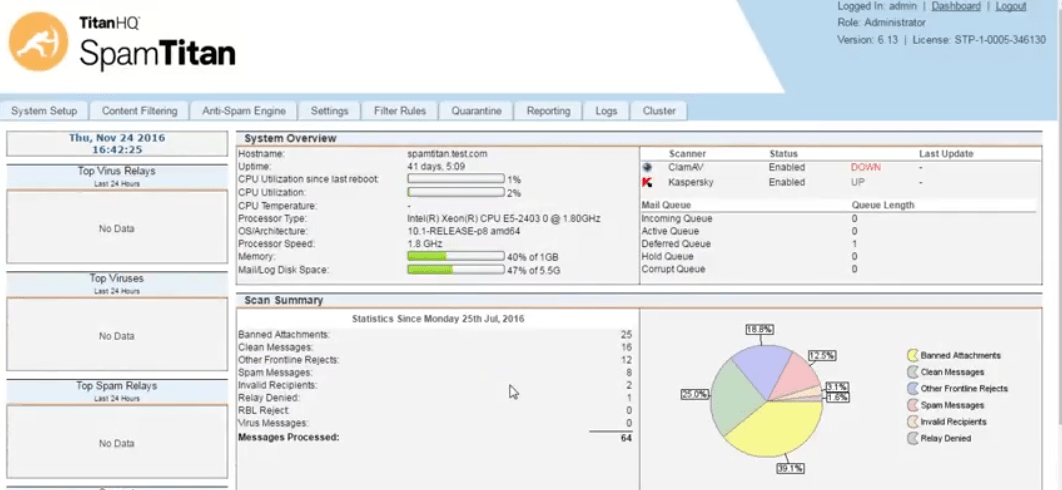Click the ClamAV scanner icon
The image size is (1062, 490).
tap(647, 167)
